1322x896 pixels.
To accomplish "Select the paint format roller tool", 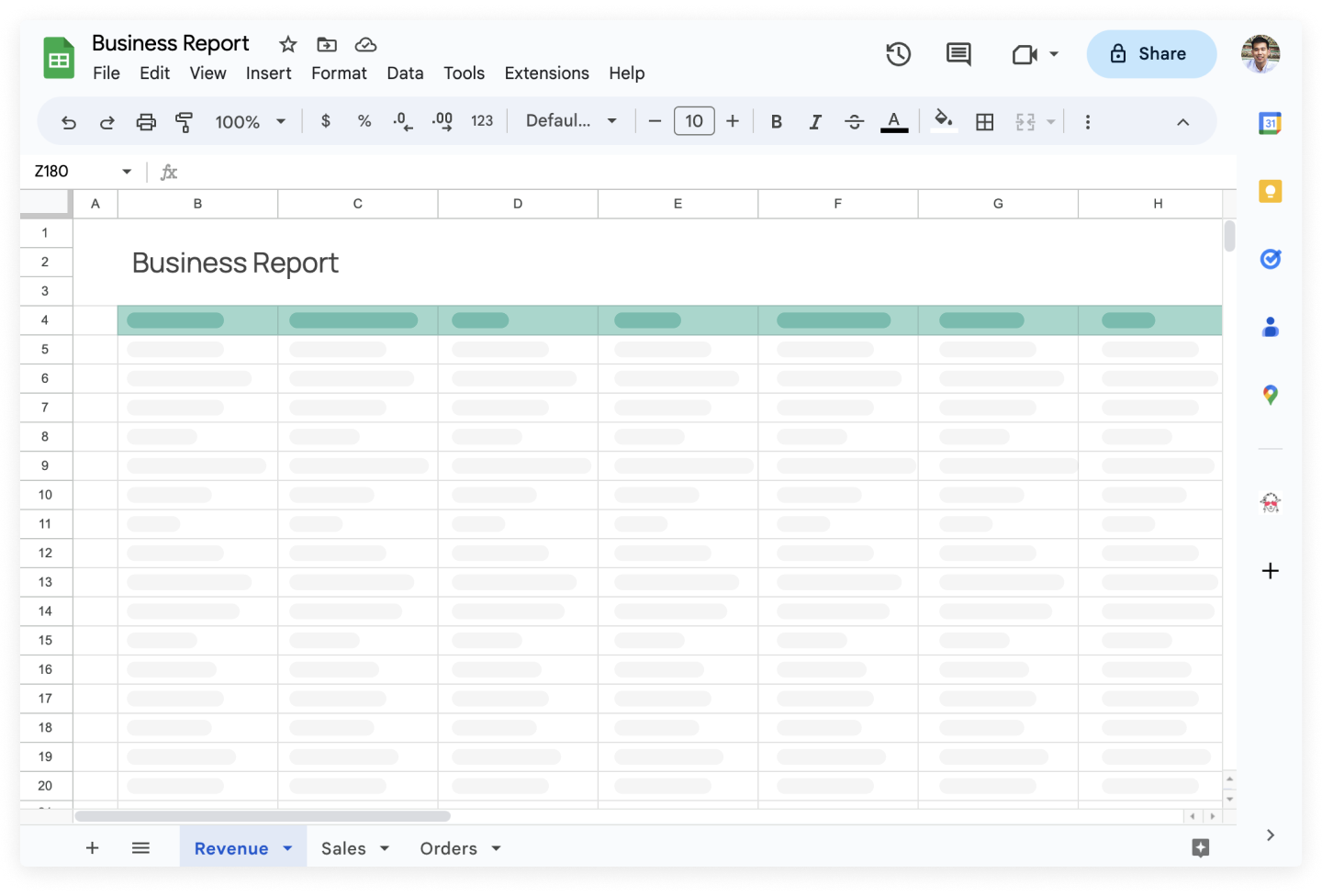I will [x=185, y=122].
